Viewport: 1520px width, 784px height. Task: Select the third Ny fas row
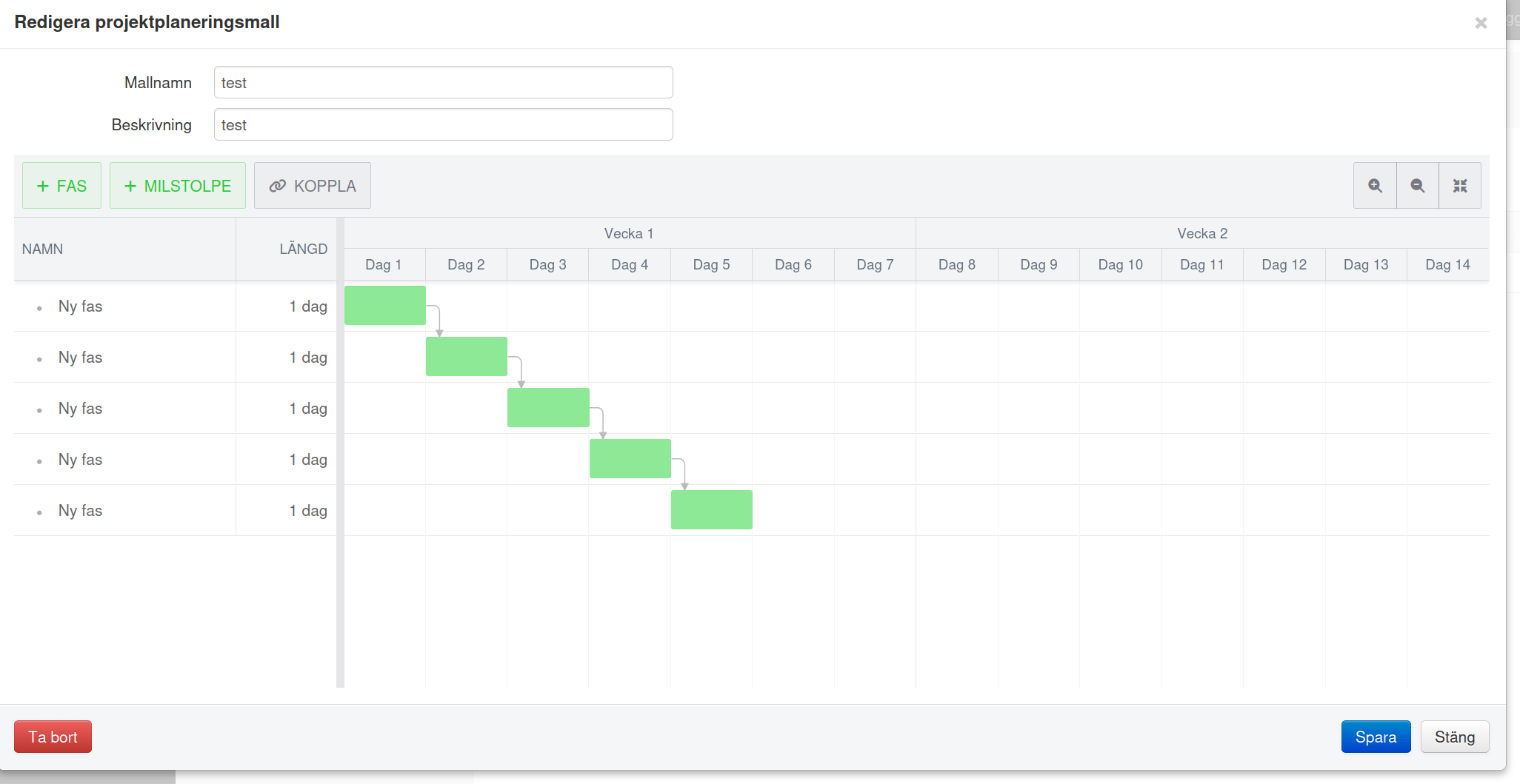point(175,409)
